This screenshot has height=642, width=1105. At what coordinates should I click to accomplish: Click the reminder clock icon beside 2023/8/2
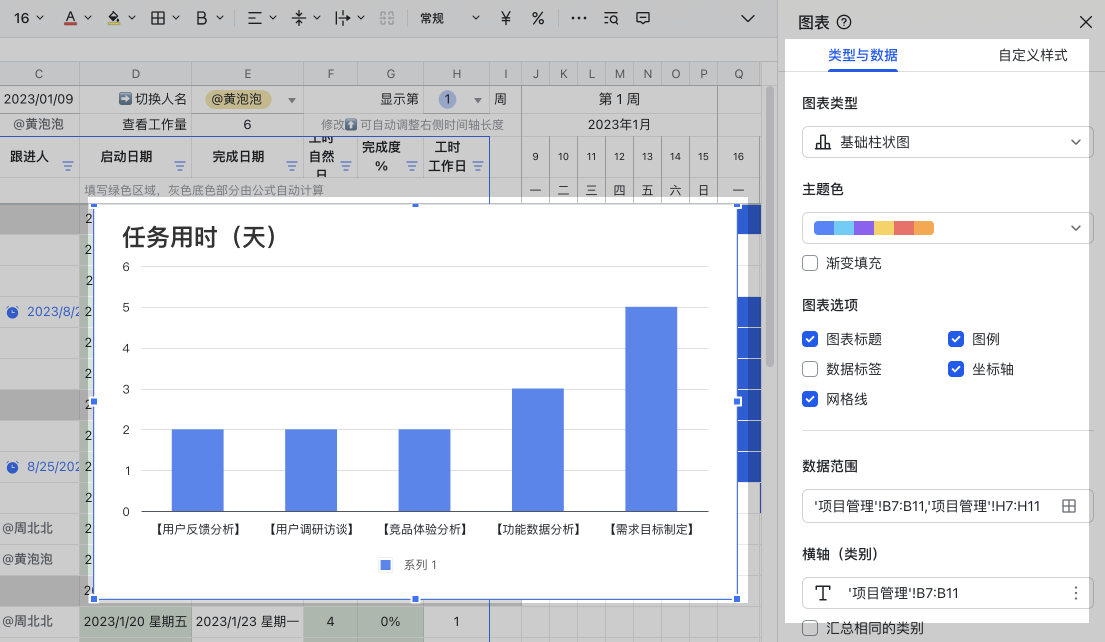click(x=13, y=312)
